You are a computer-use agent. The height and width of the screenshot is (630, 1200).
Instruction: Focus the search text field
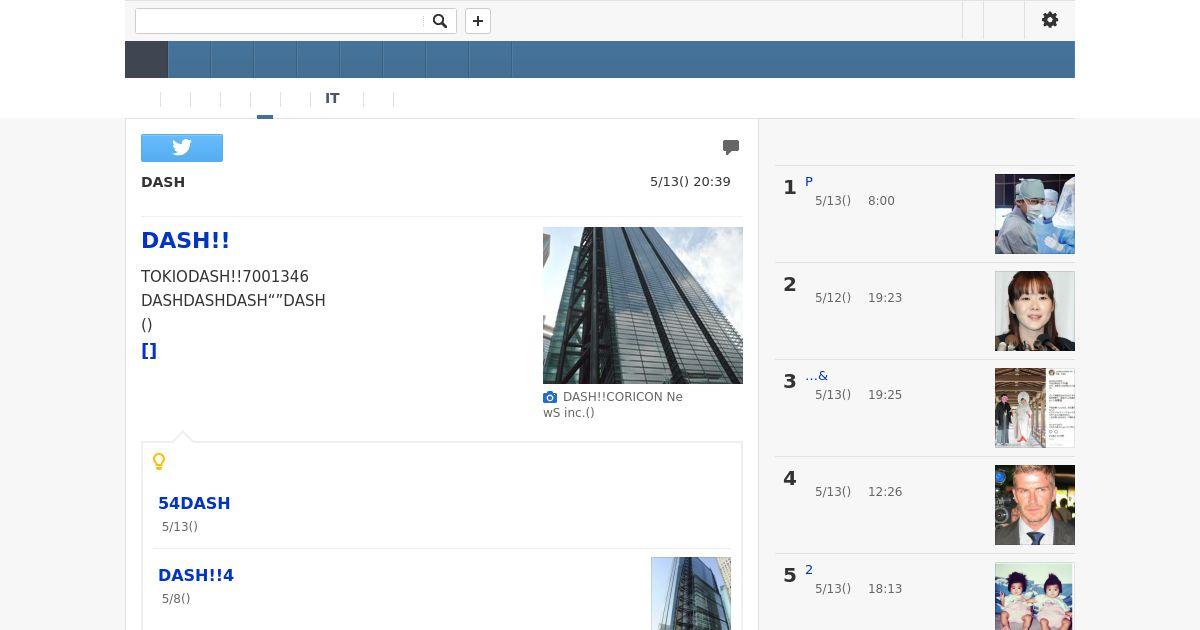(x=280, y=21)
